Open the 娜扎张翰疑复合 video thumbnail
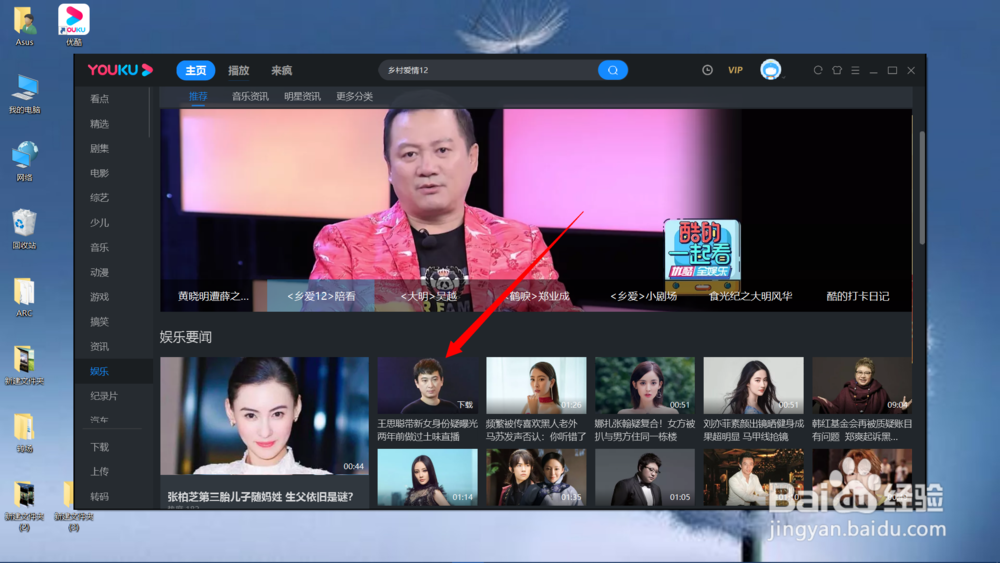This screenshot has height=563, width=1000. (645, 385)
